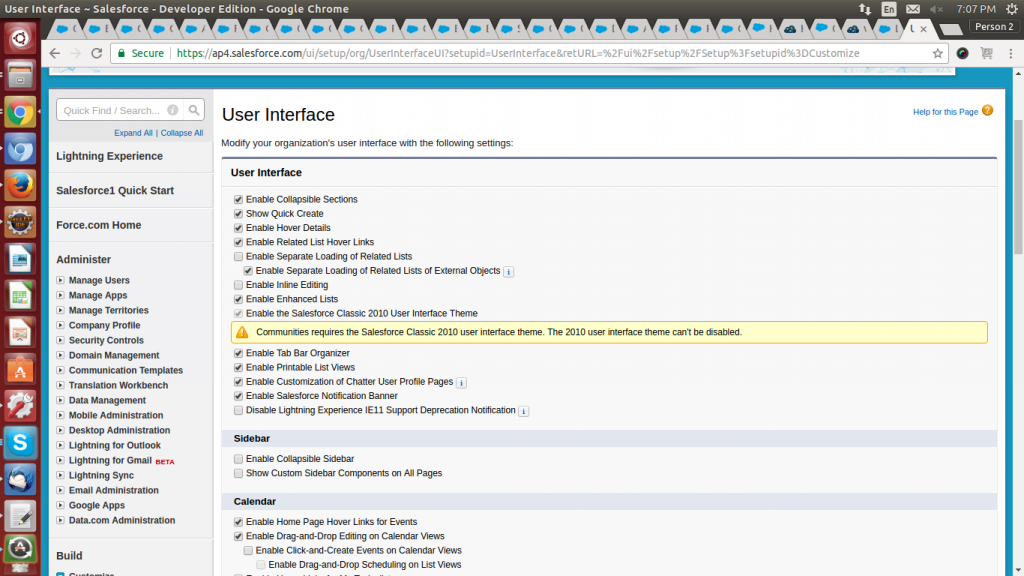
Task: Click the help question mark icon
Action: [987, 111]
